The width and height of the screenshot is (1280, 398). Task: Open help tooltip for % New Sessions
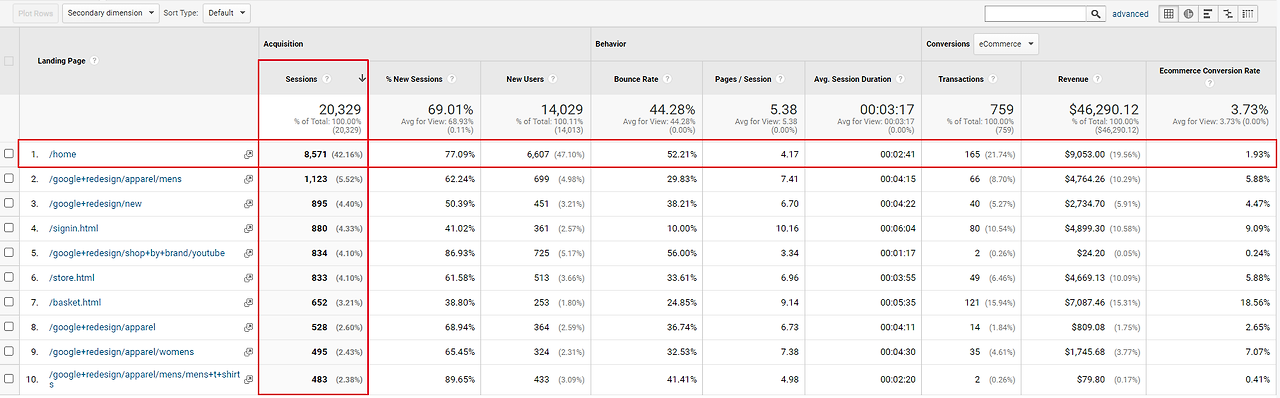[452, 78]
